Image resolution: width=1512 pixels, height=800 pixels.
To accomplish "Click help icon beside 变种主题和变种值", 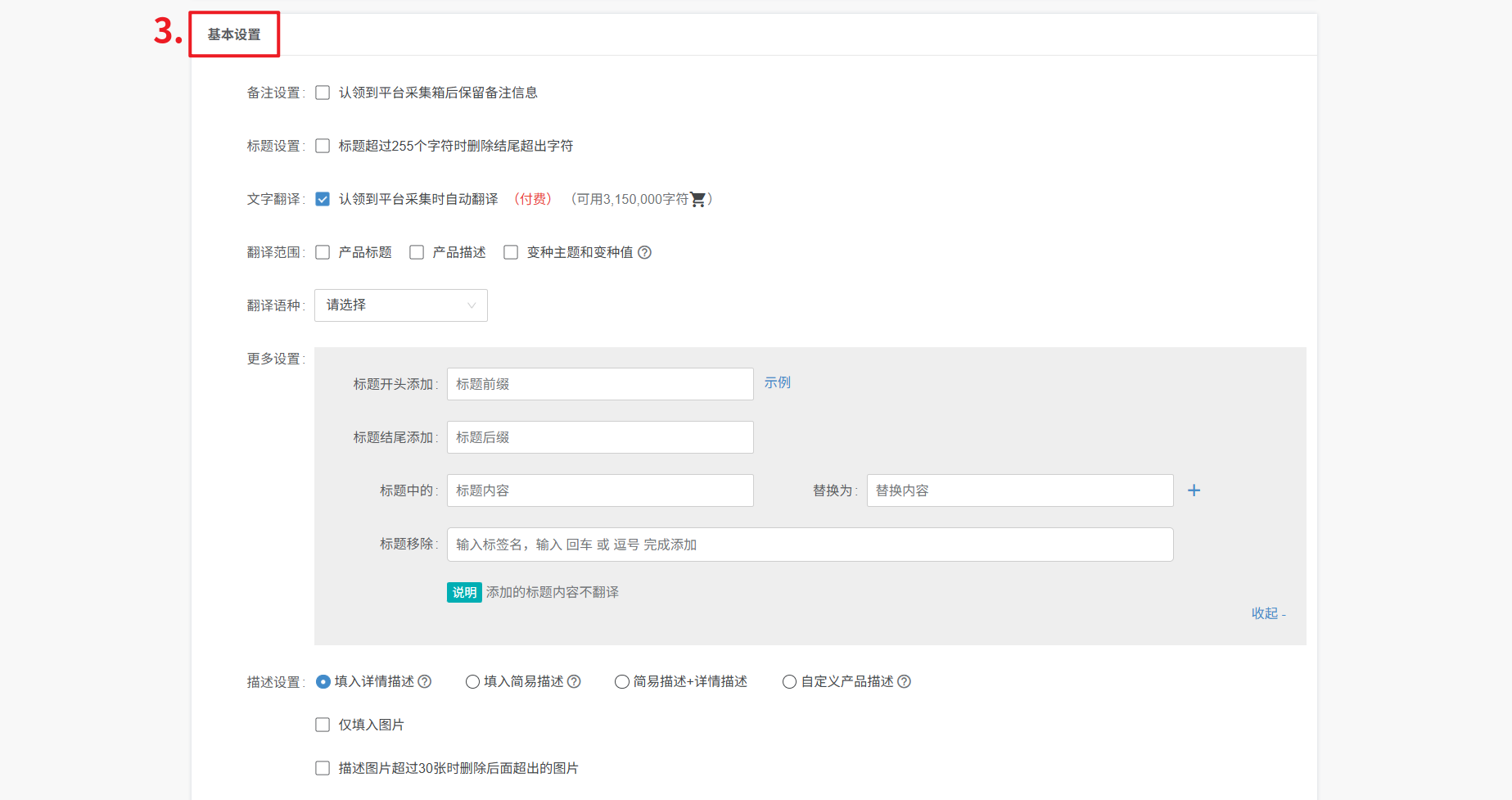I will [x=644, y=252].
